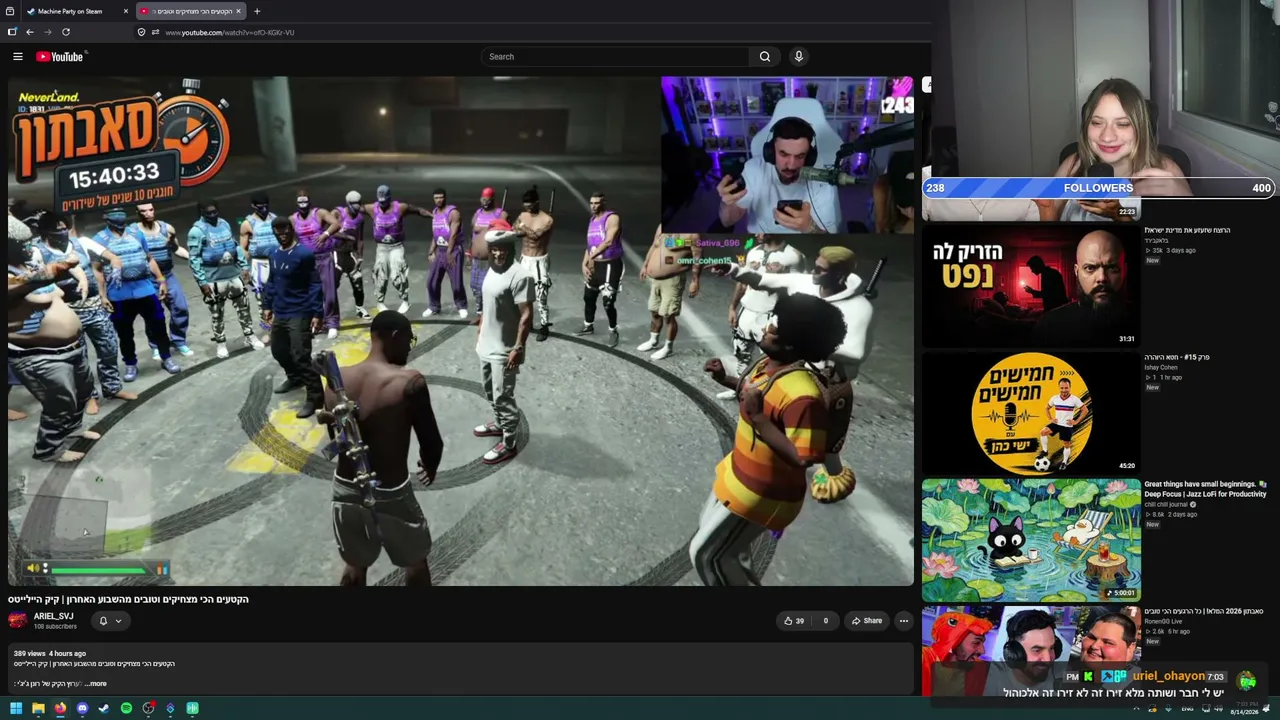Like the video with thumbs-up showing 39
The width and height of the screenshot is (1280, 720).
coord(794,621)
